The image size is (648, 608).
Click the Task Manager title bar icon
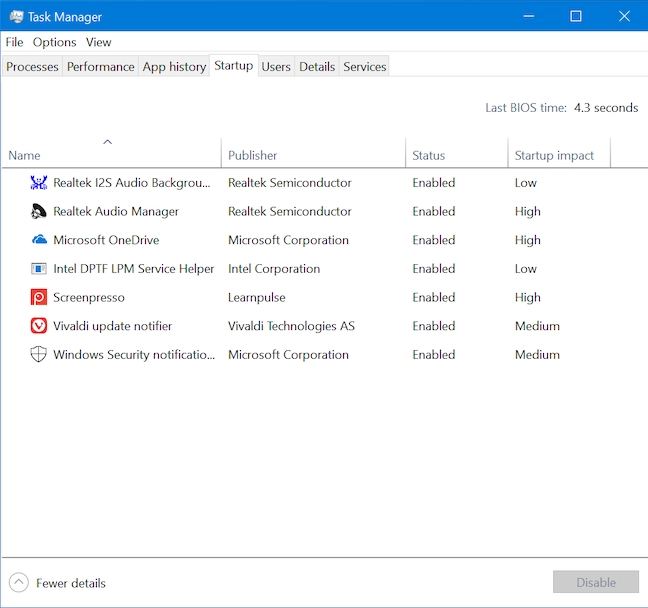tap(17, 17)
